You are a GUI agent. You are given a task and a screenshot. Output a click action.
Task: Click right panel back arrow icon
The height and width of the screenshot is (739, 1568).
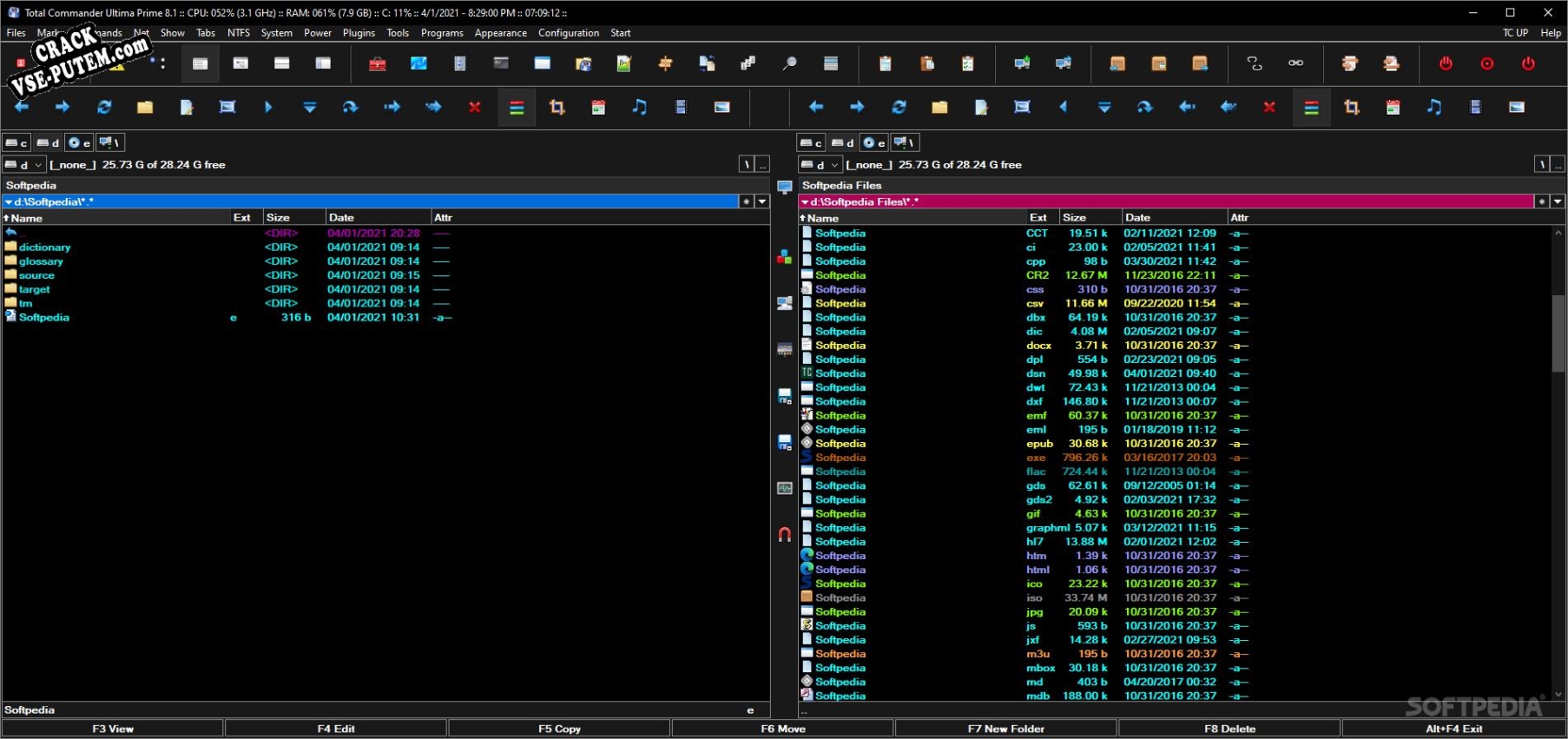click(816, 107)
